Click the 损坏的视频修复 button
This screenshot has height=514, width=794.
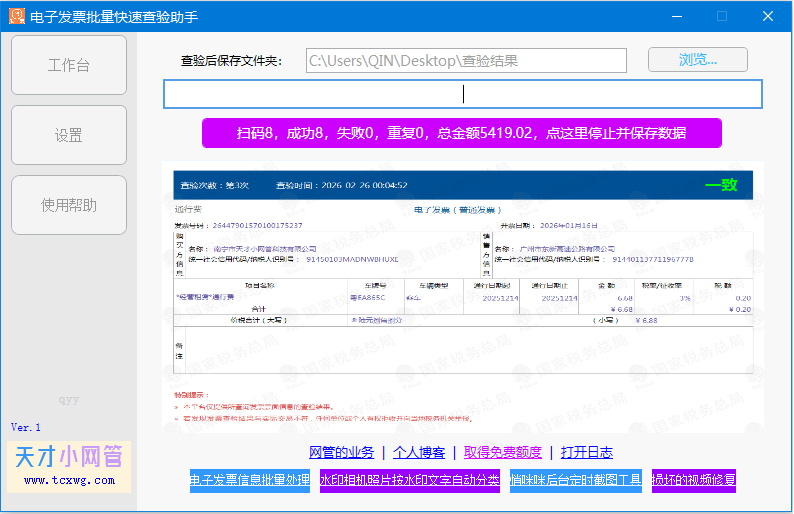point(694,480)
